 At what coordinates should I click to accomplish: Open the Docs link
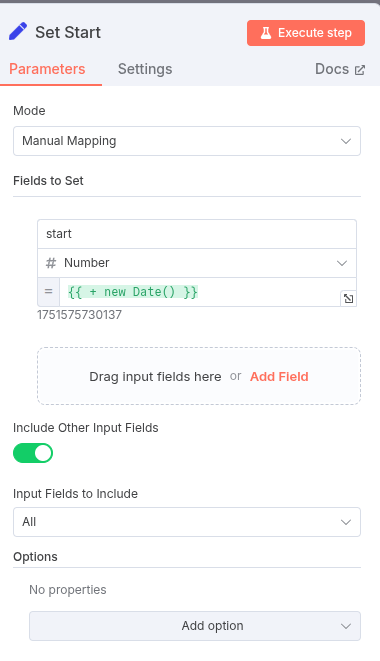pyautogui.click(x=340, y=69)
